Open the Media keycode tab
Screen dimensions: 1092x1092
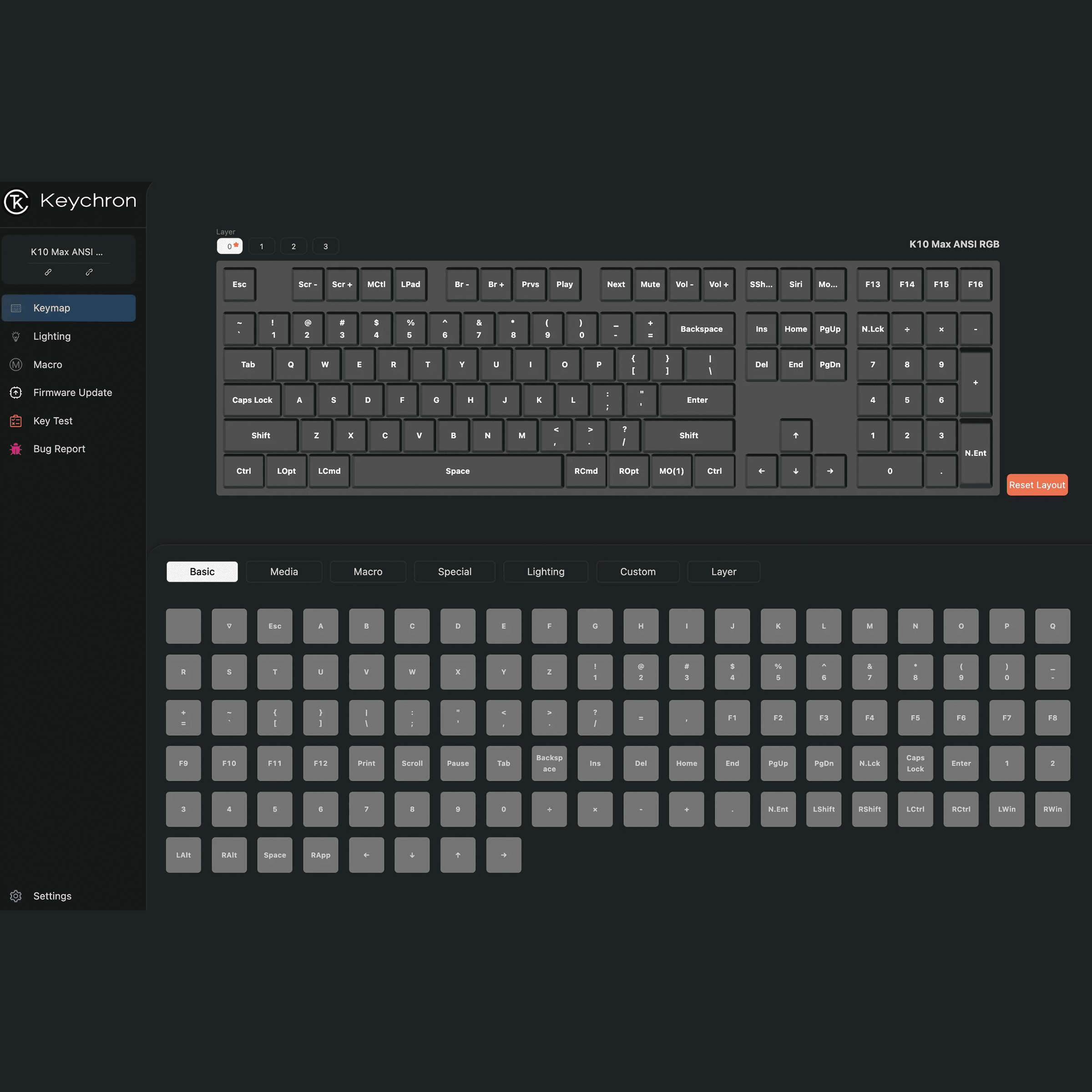point(284,571)
